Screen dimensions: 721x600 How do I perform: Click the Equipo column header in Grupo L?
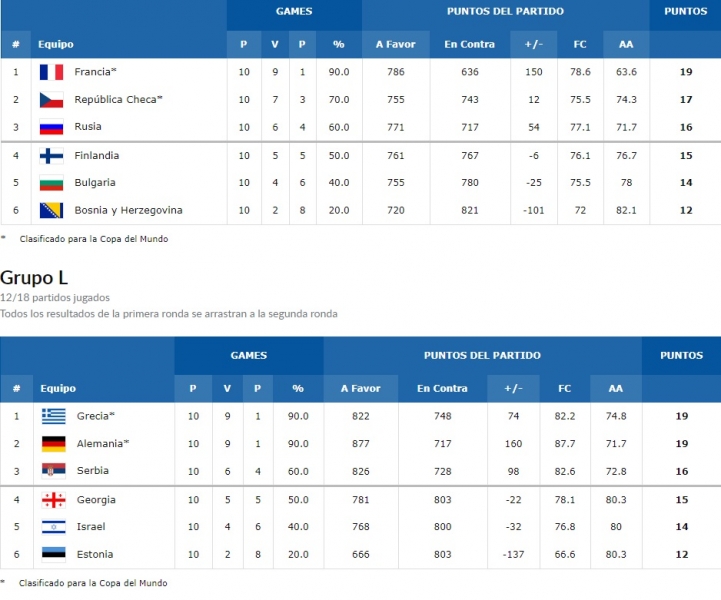pos(58,389)
